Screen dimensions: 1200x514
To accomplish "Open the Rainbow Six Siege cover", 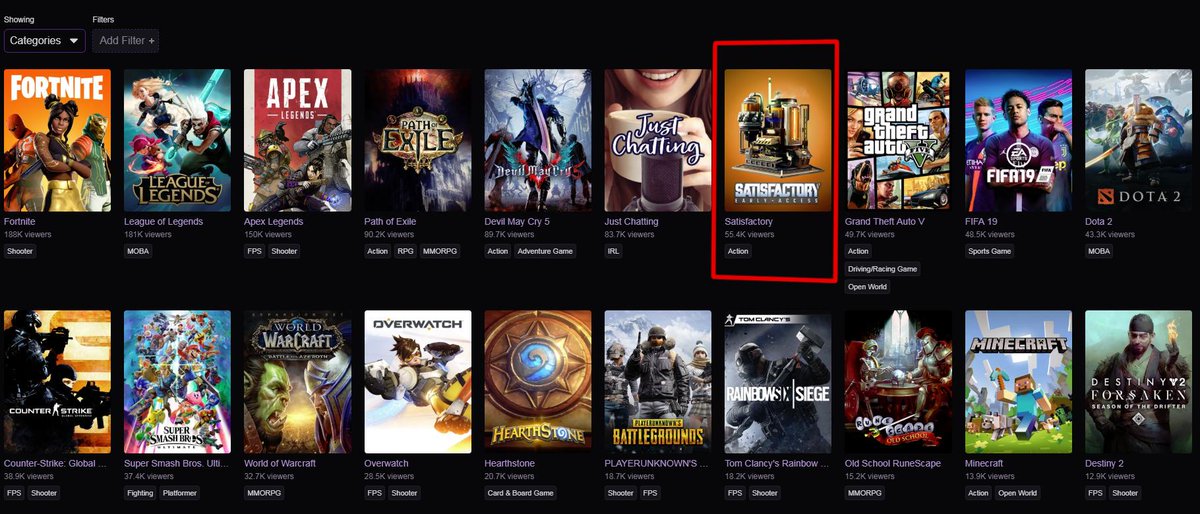I will click(778, 381).
